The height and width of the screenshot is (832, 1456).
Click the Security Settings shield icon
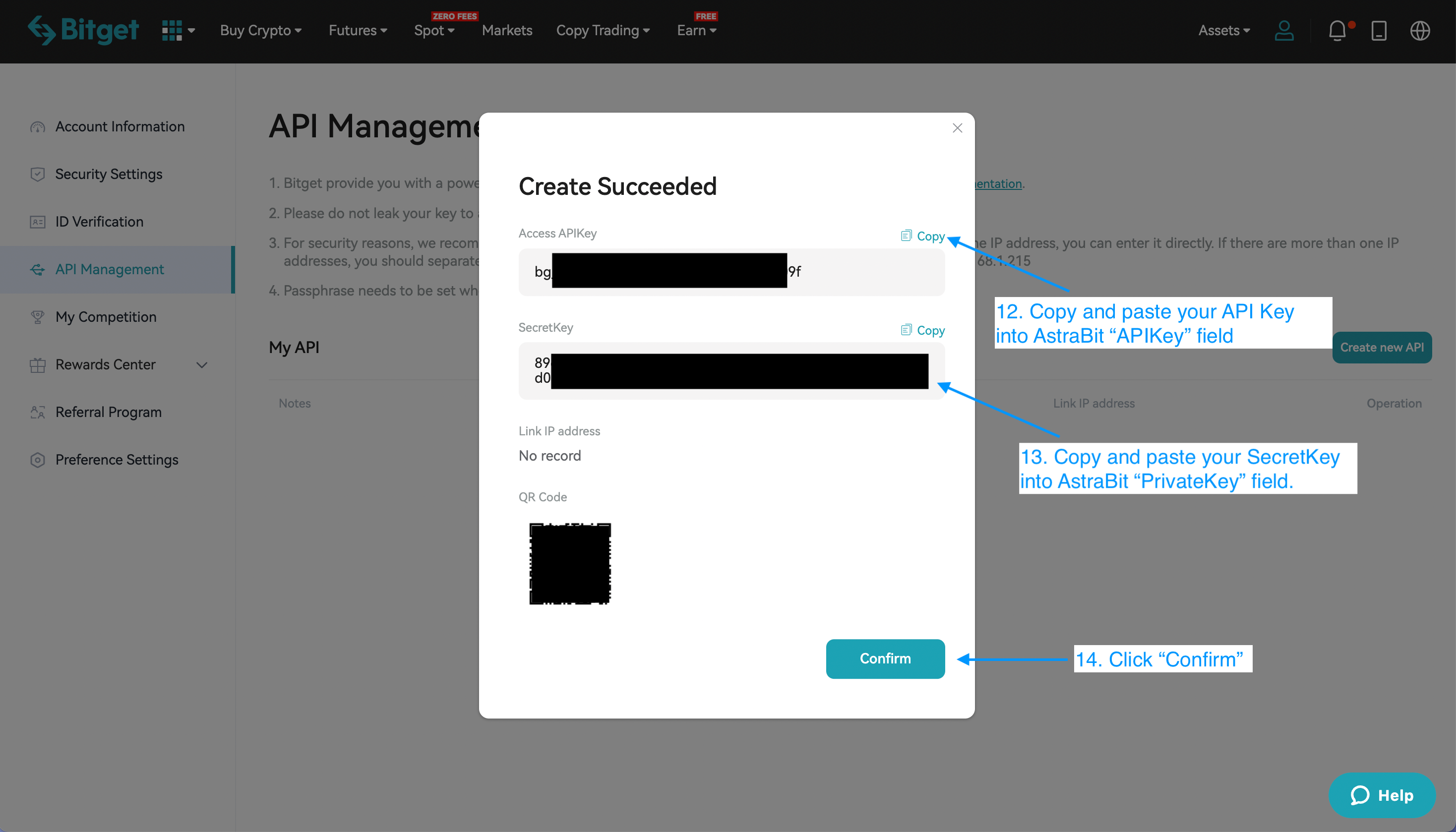[x=38, y=175]
